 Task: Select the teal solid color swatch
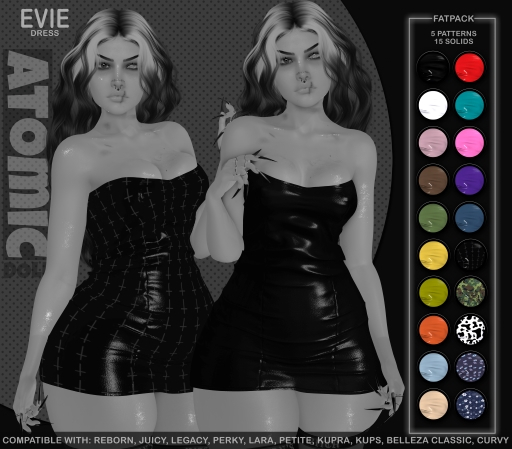[469, 105]
